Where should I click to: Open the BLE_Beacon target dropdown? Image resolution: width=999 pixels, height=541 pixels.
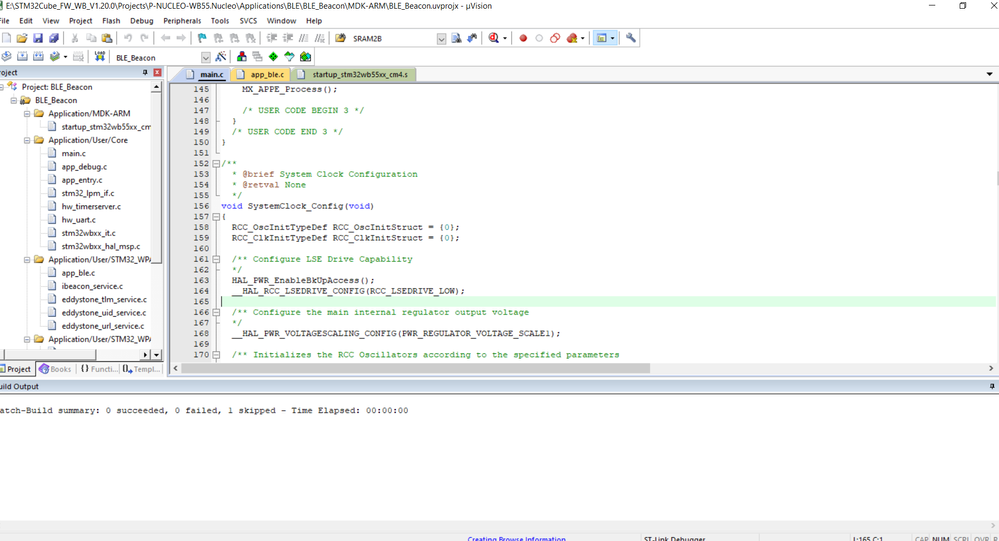coord(206,58)
